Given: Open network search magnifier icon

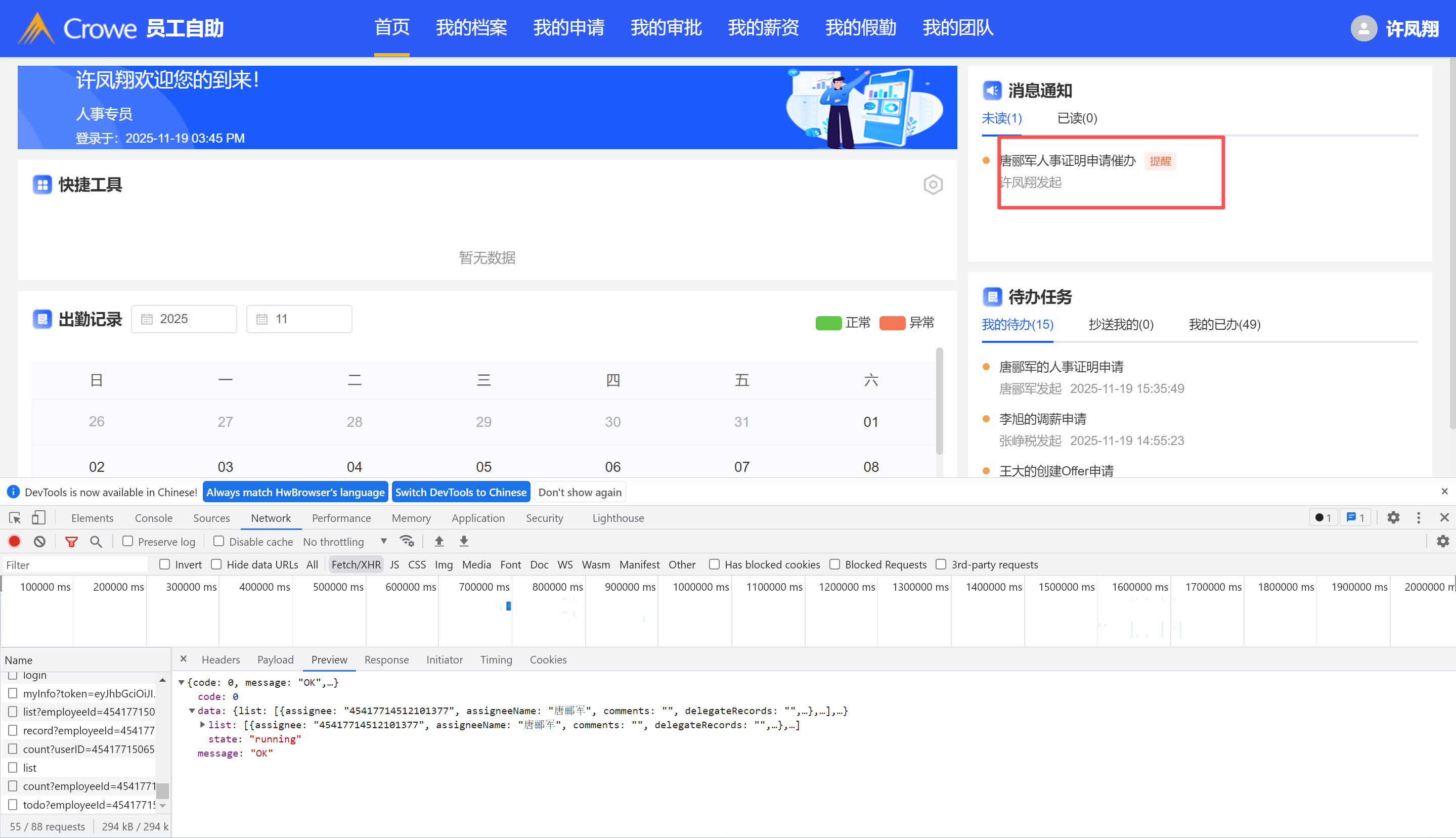Looking at the screenshot, I should tap(96, 542).
